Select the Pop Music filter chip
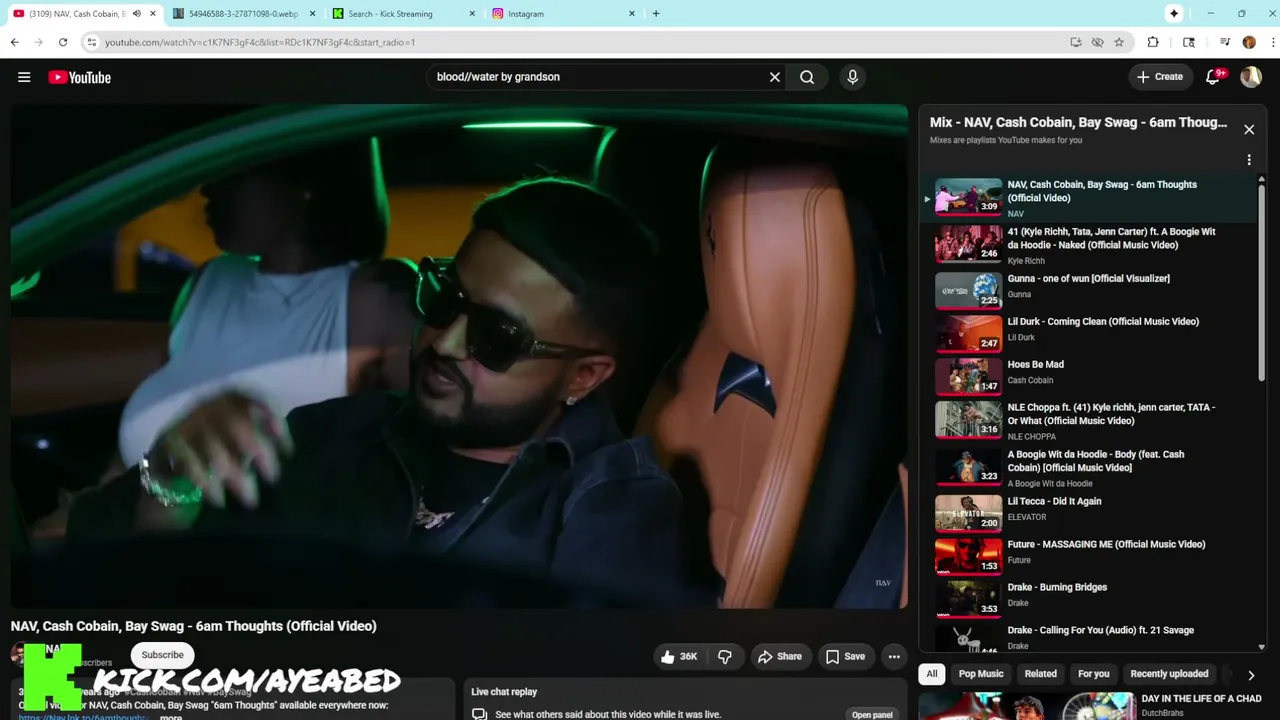This screenshot has height=720, width=1280. tap(981, 674)
